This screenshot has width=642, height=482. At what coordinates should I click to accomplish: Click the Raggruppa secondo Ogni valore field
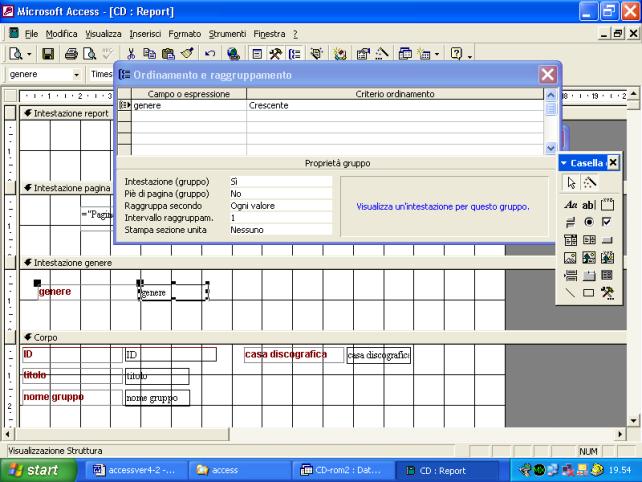click(280, 206)
